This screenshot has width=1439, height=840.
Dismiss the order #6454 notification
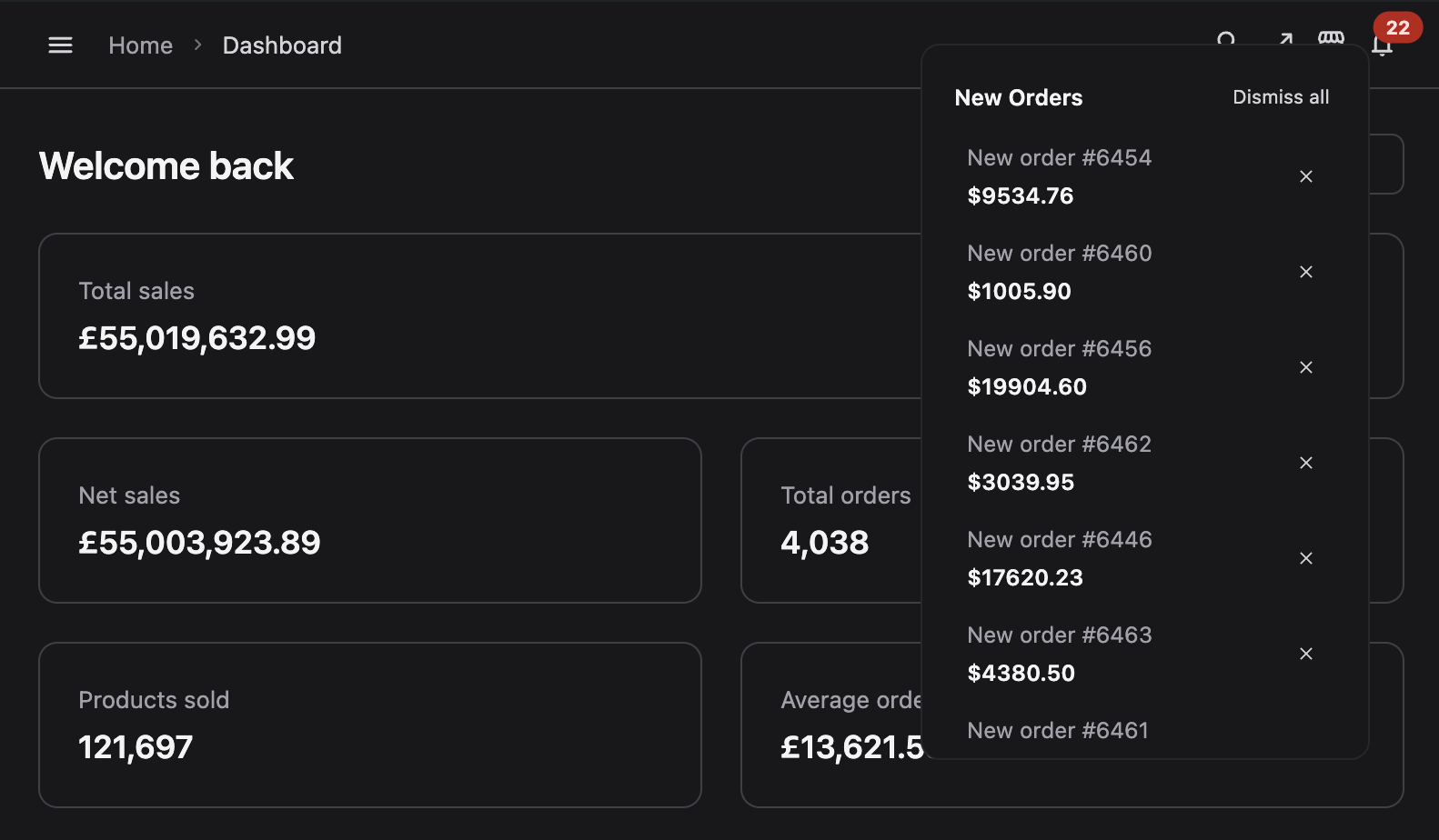pyautogui.click(x=1306, y=176)
